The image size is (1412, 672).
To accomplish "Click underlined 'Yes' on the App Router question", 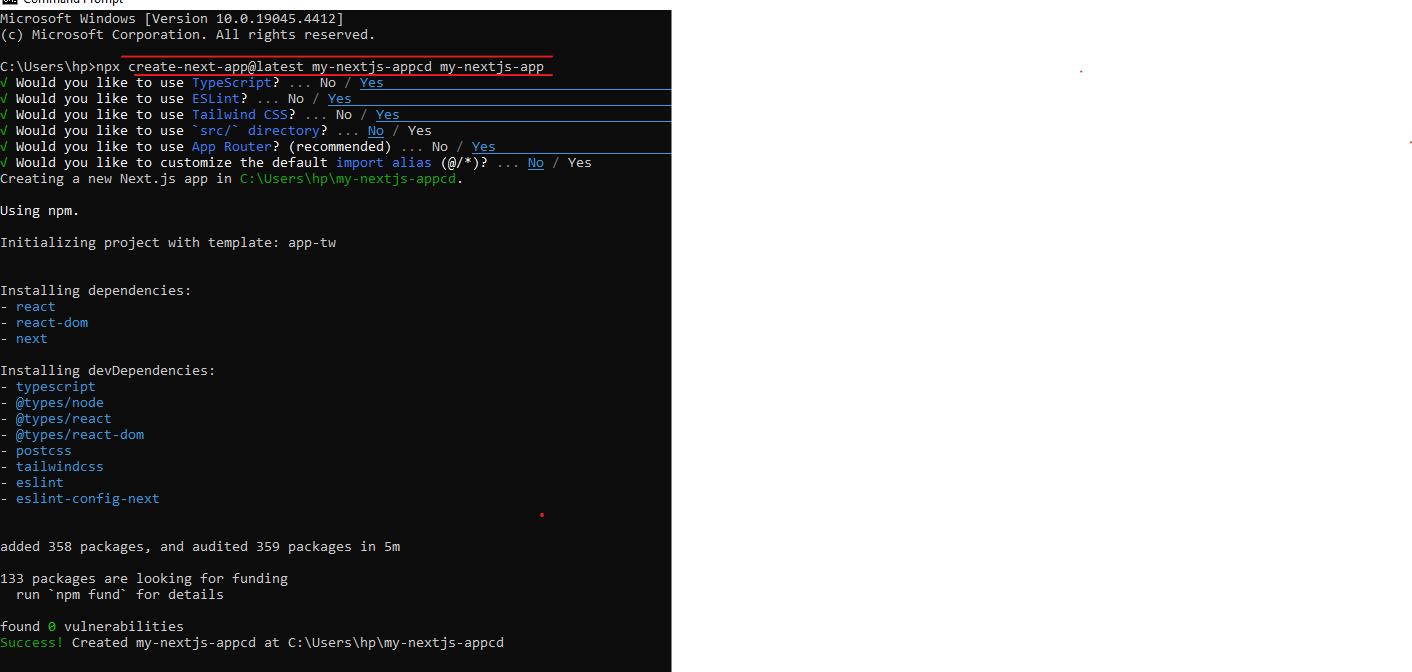I will click(484, 147).
